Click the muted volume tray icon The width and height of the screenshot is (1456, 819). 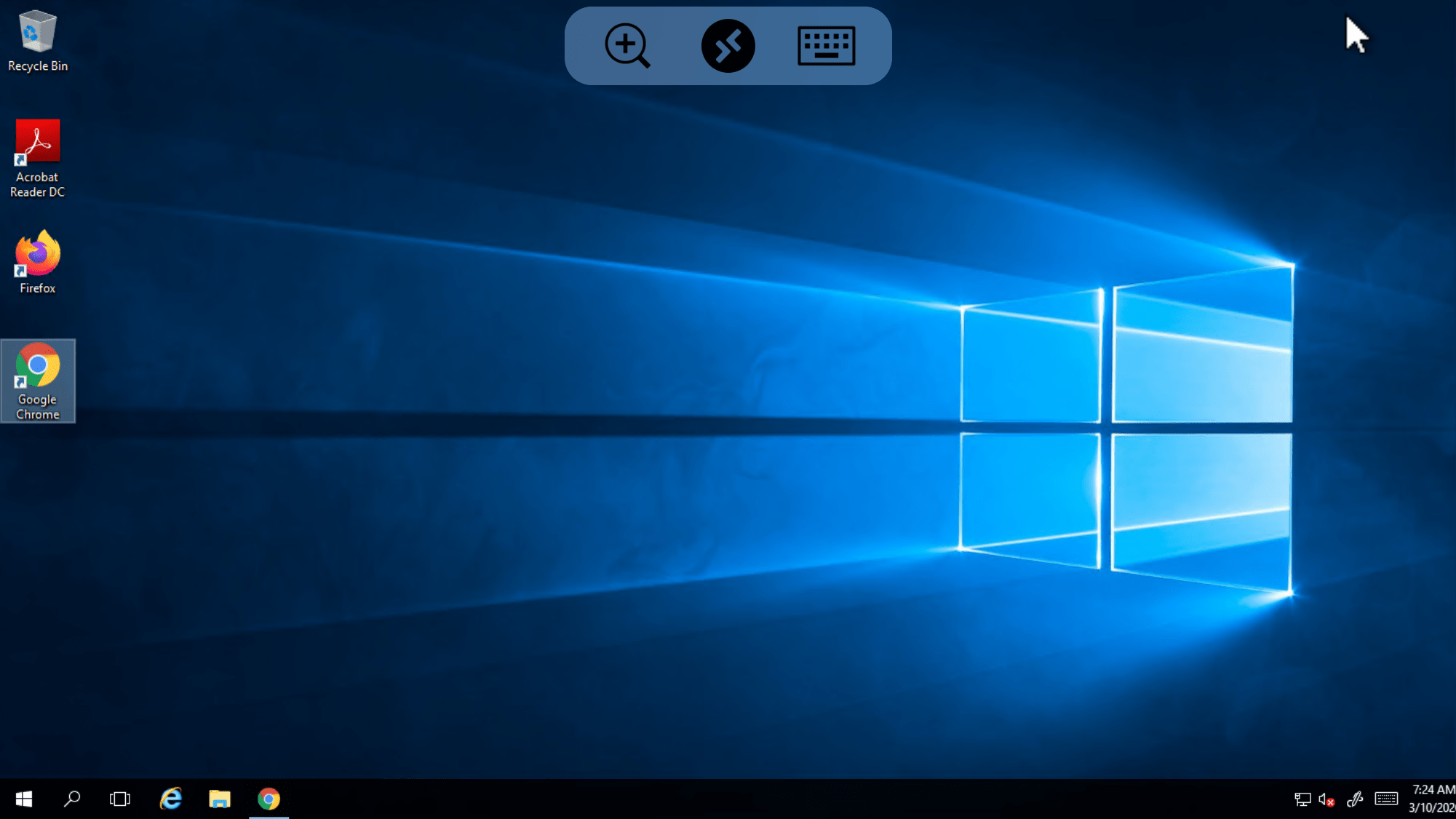pos(1326,799)
